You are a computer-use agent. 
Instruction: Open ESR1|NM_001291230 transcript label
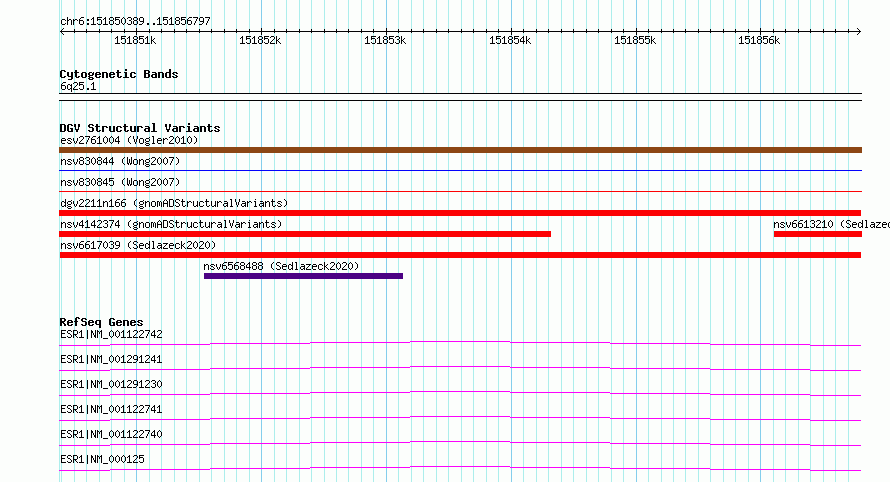(111, 384)
